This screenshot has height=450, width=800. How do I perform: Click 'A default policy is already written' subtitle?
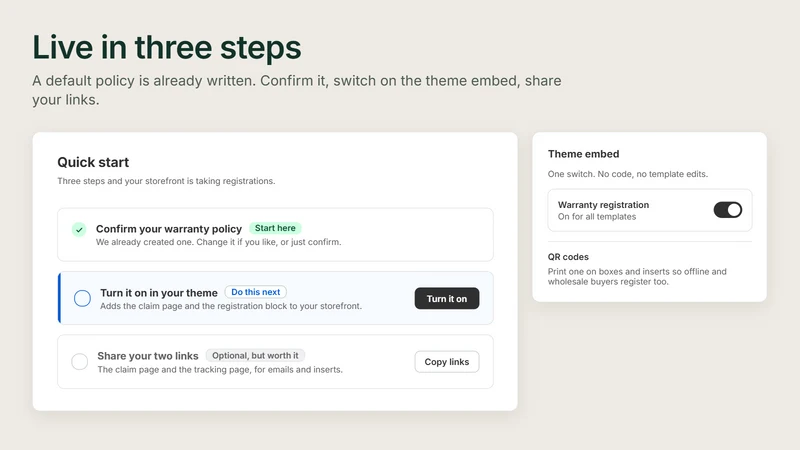[297, 90]
